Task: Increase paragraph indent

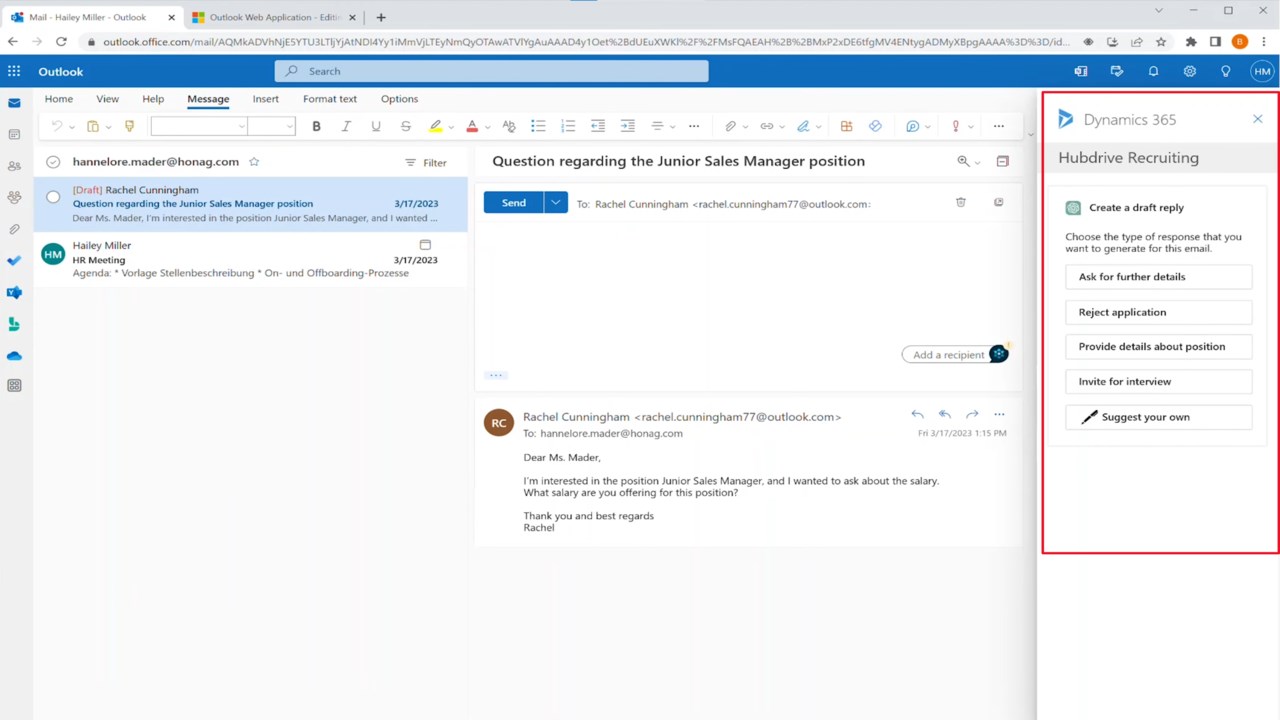Action: (x=628, y=126)
